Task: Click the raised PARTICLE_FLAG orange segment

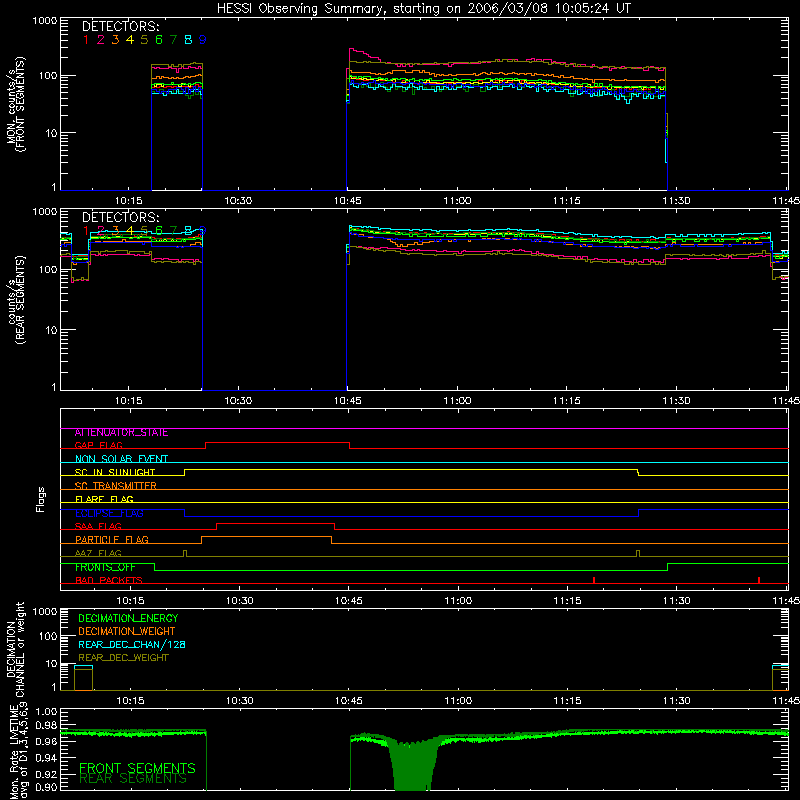Action: (x=266, y=537)
